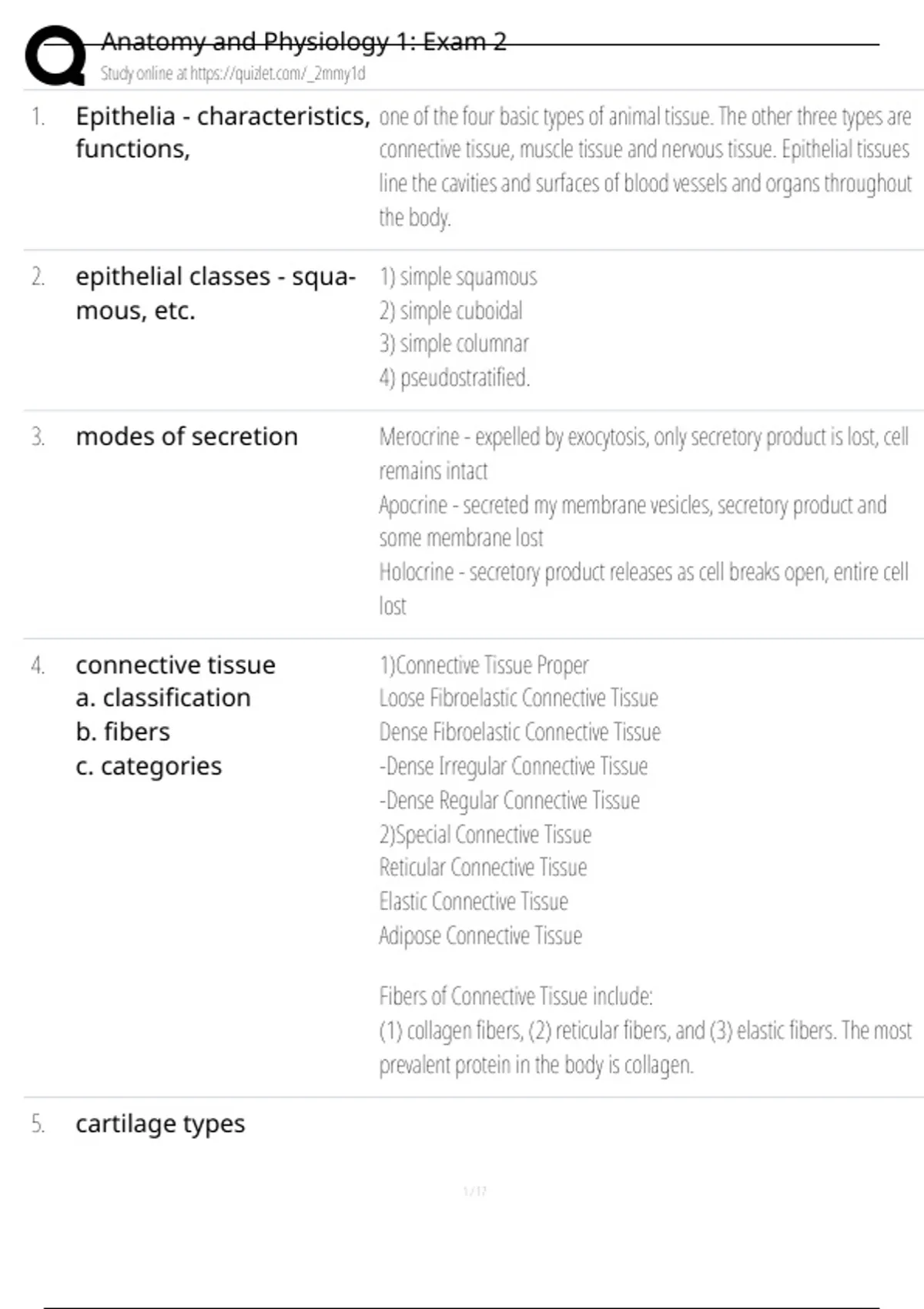Screen dimensions: 924x1309
Task: Click the epithelial tissue definition paragraph
Action: (x=644, y=166)
